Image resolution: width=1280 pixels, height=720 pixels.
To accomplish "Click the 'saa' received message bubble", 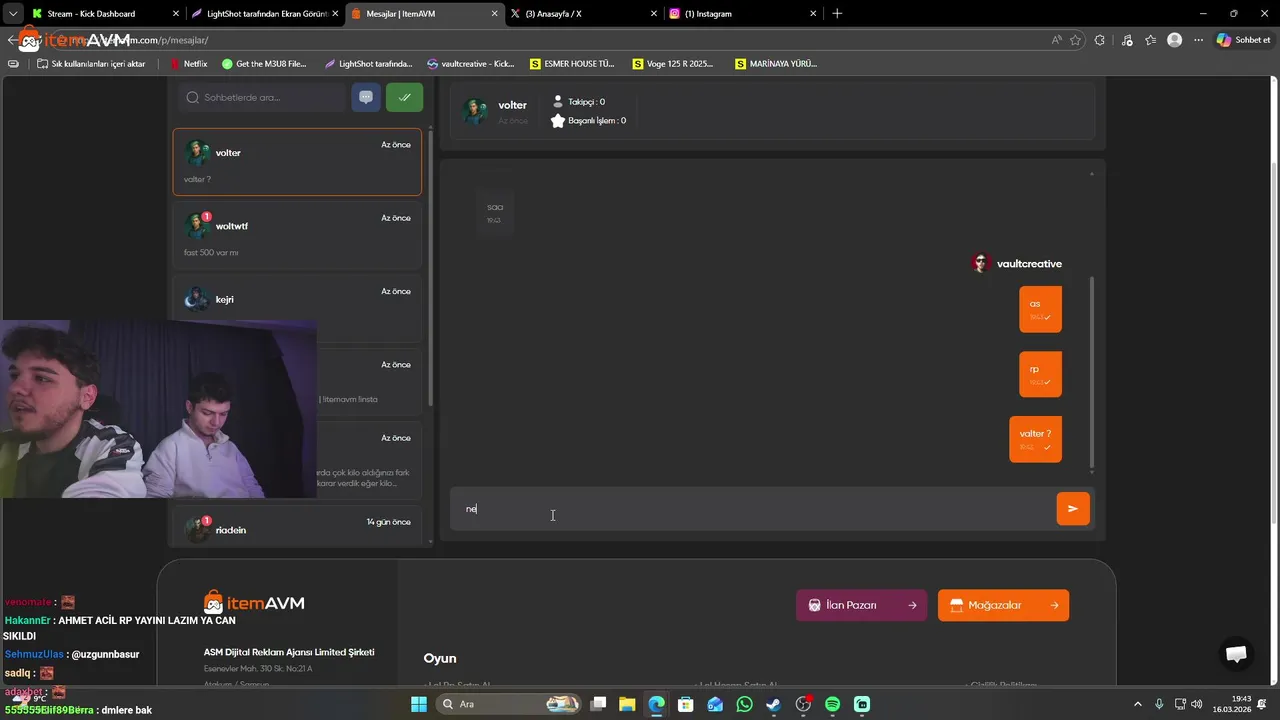I will 495,212.
